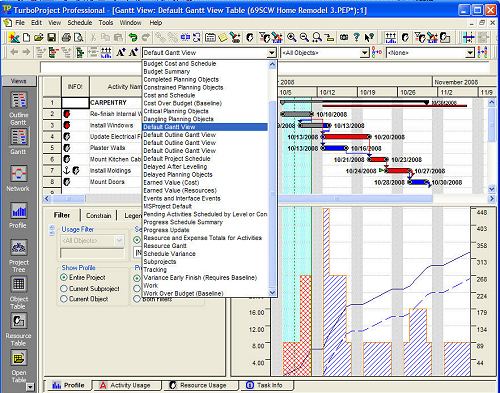Image resolution: width=500 pixels, height=393 pixels.
Task: Click the Print icon in toolbar
Action: click(66, 37)
